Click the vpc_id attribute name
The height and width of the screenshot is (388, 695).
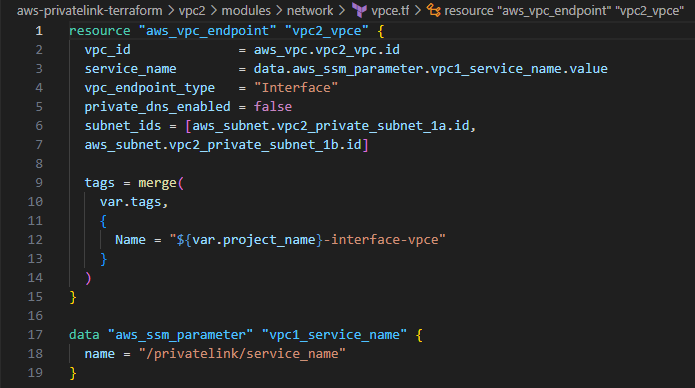(108, 50)
